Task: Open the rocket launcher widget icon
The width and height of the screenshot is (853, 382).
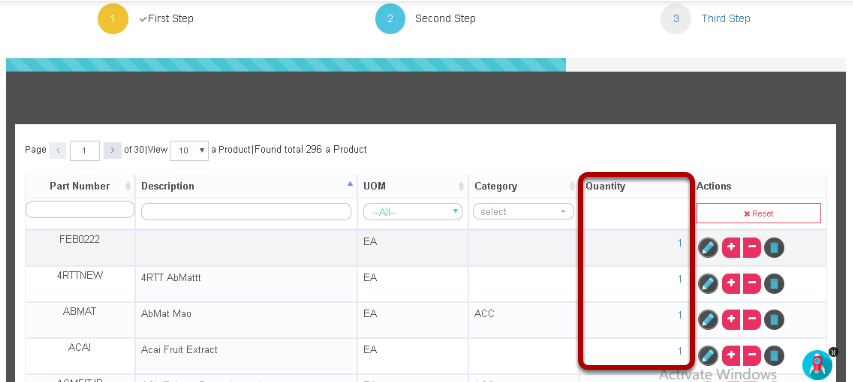Action: (x=817, y=365)
